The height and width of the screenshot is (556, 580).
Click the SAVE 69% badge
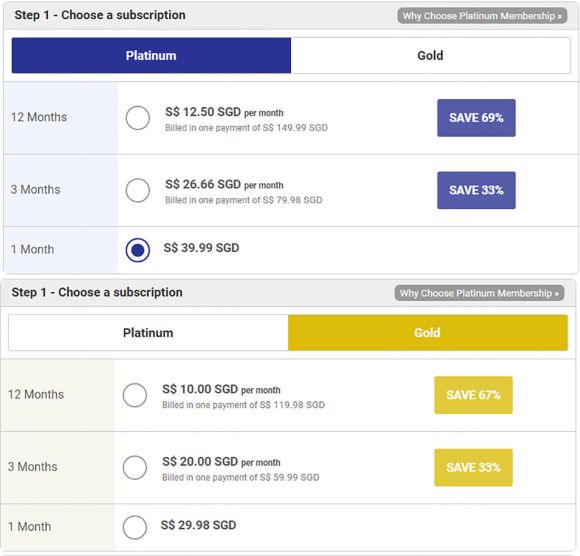click(x=476, y=118)
